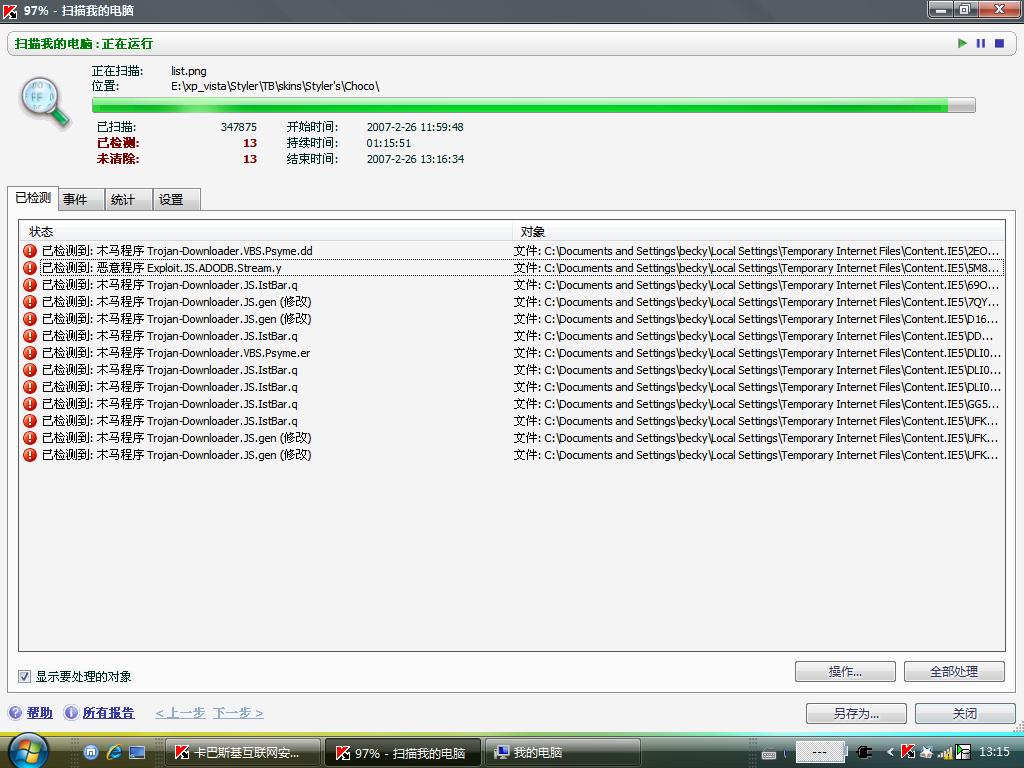Click the alert icon beside Exploit.JS.ADODB.Stream.y

pos(29,268)
